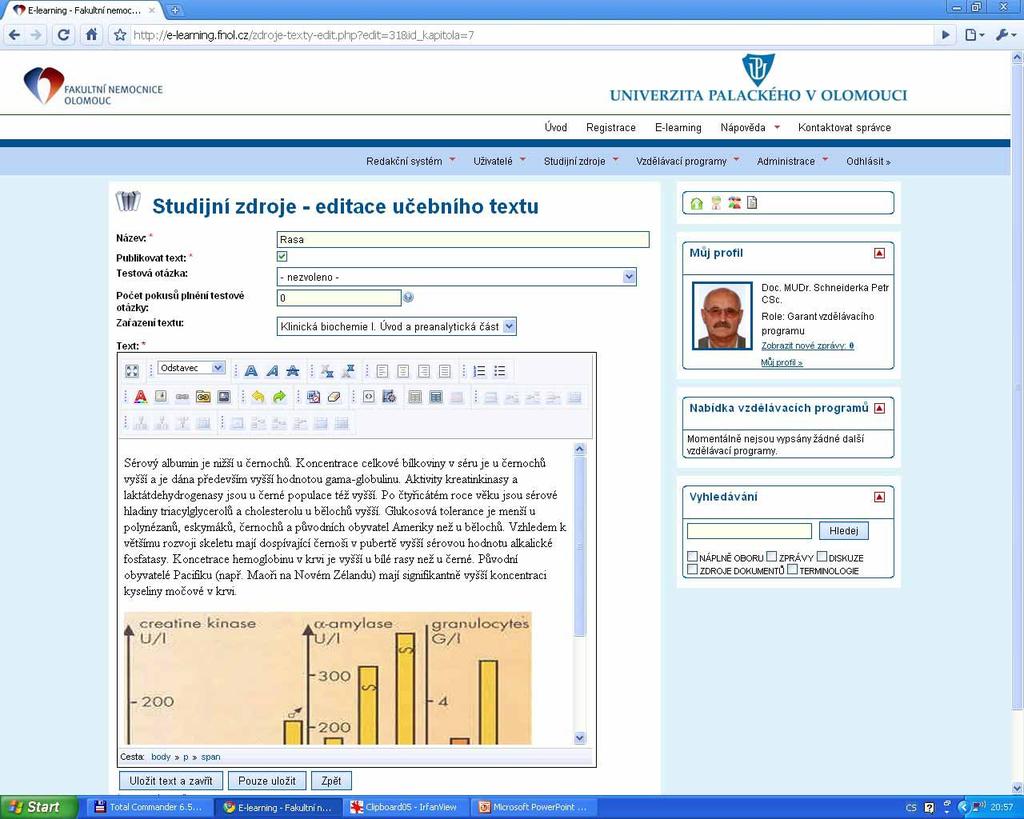Click the Vyhledávání search input
The width and height of the screenshot is (1024, 819).
[749, 530]
